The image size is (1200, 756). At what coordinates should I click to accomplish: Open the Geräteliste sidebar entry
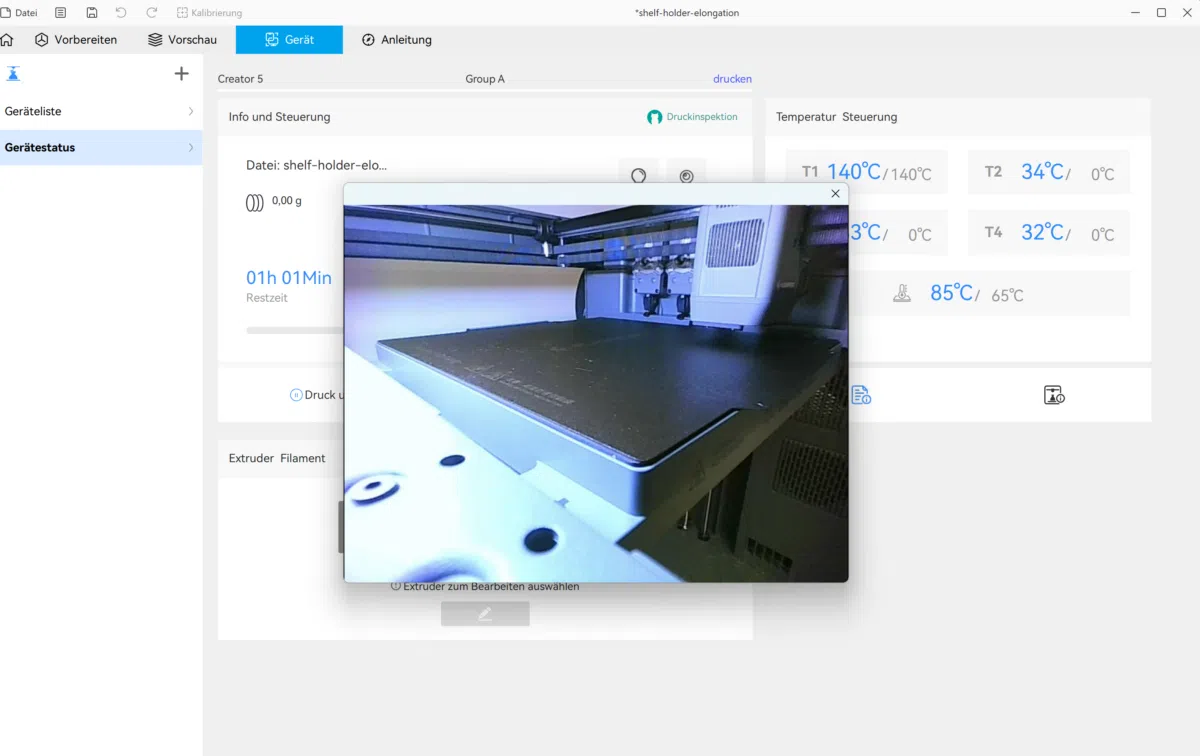(101, 111)
